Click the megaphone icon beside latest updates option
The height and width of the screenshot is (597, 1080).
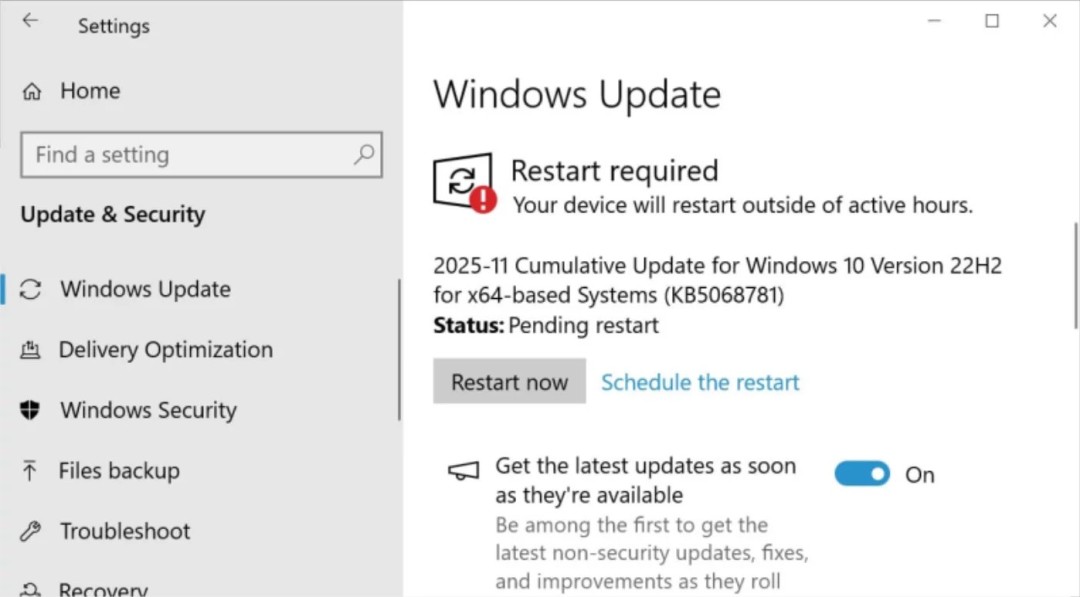click(x=462, y=470)
